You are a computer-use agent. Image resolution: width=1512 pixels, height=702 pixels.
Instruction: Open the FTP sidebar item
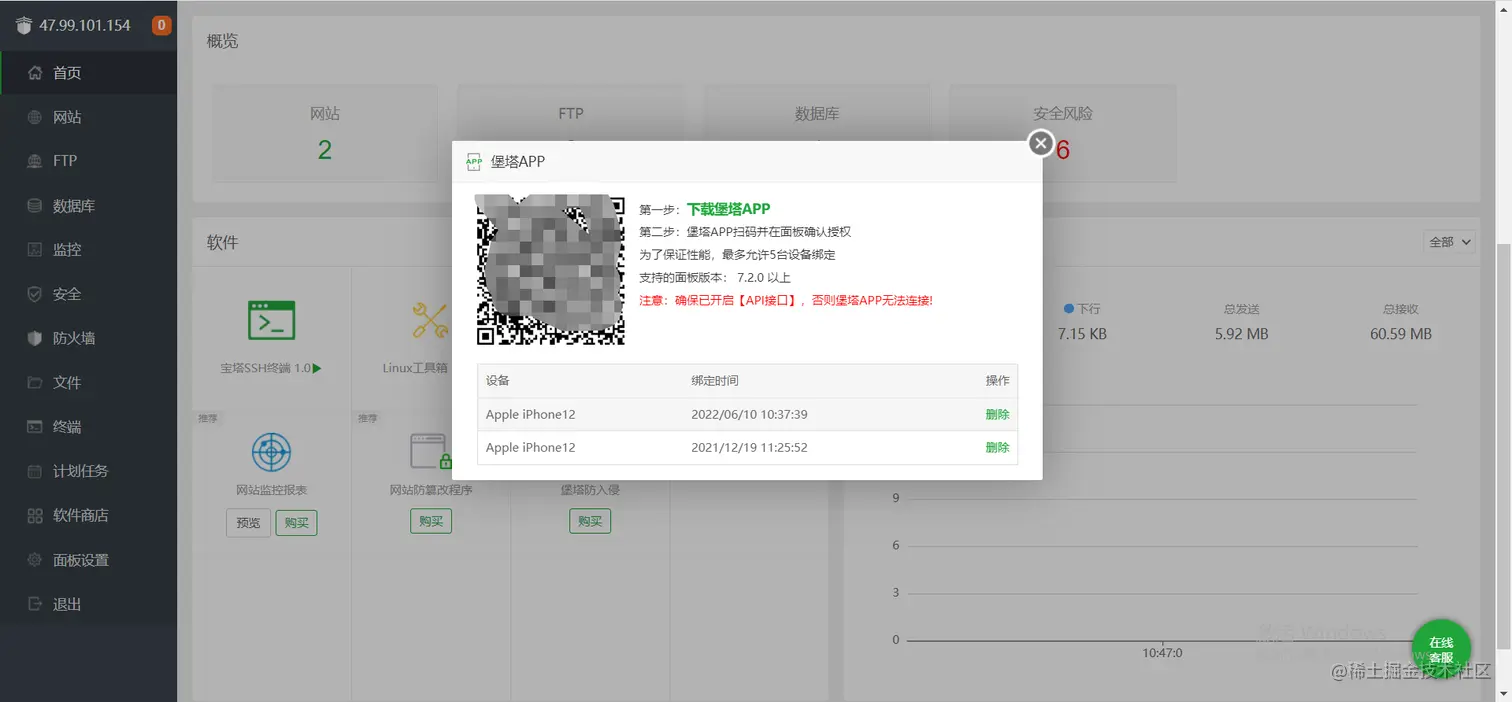[x=88, y=161]
